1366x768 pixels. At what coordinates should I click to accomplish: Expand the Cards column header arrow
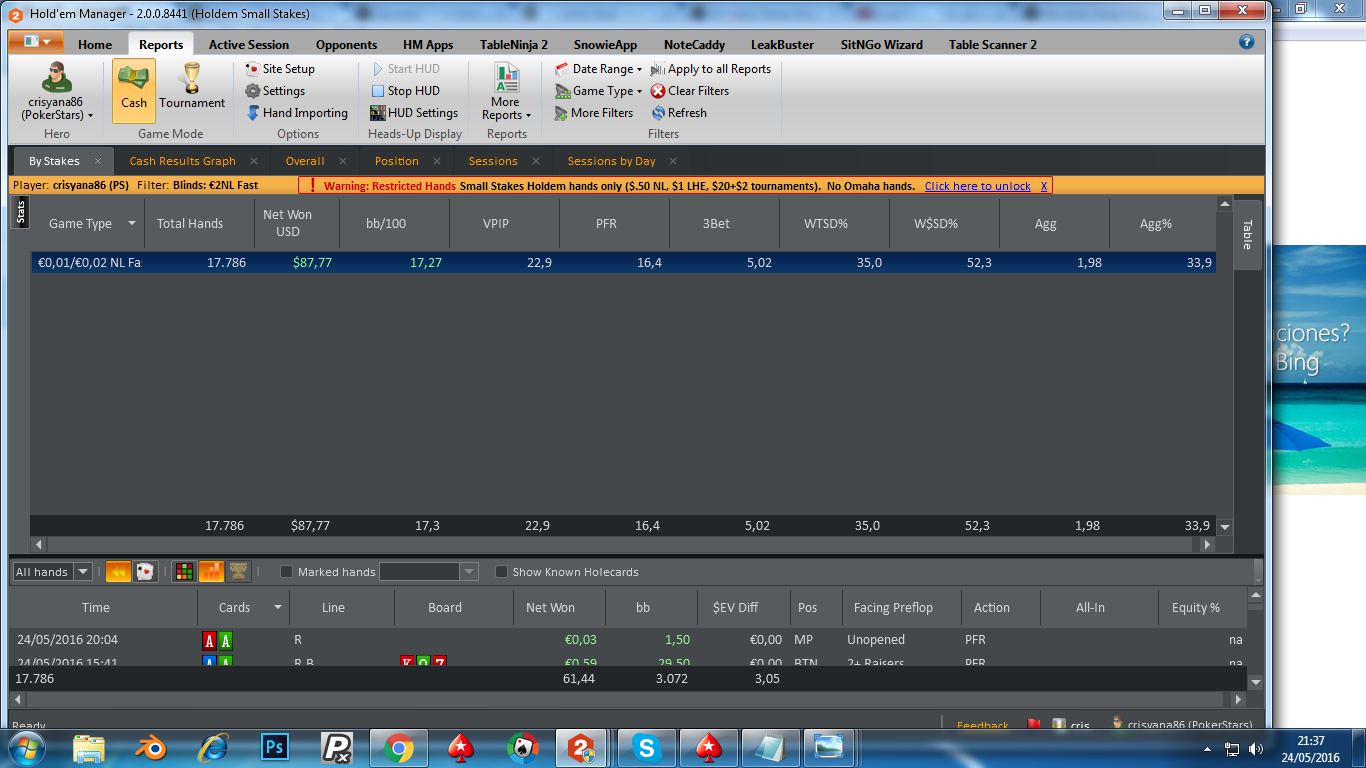(x=277, y=607)
